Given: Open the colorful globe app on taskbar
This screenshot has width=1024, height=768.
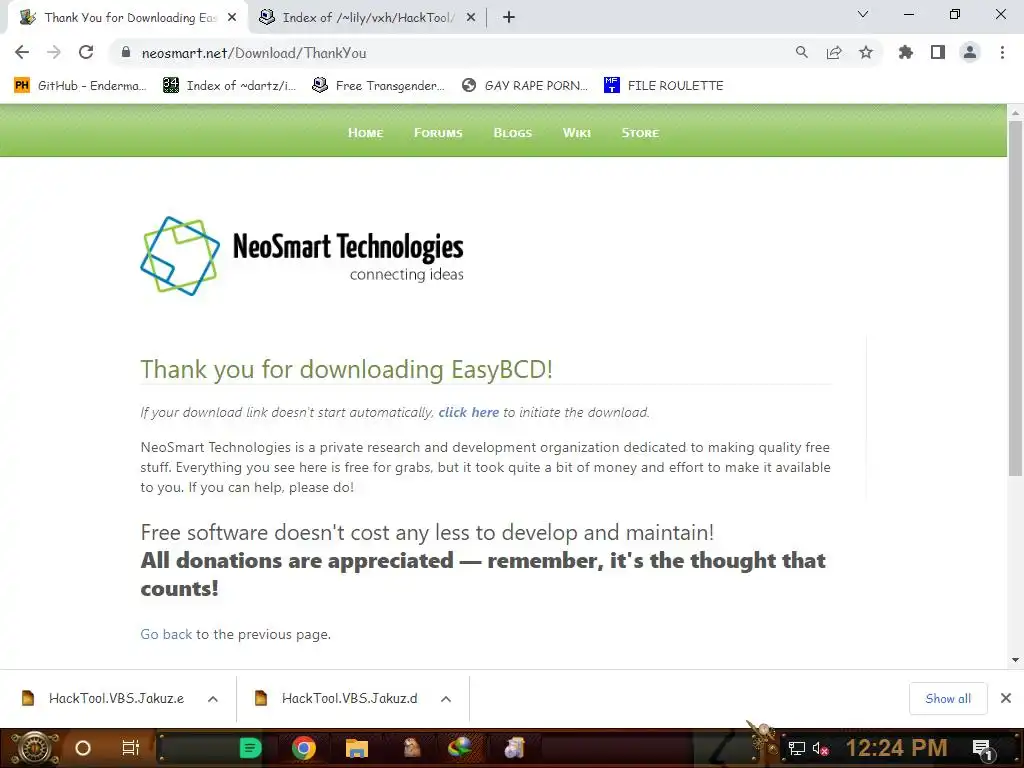Looking at the screenshot, I should (460, 748).
